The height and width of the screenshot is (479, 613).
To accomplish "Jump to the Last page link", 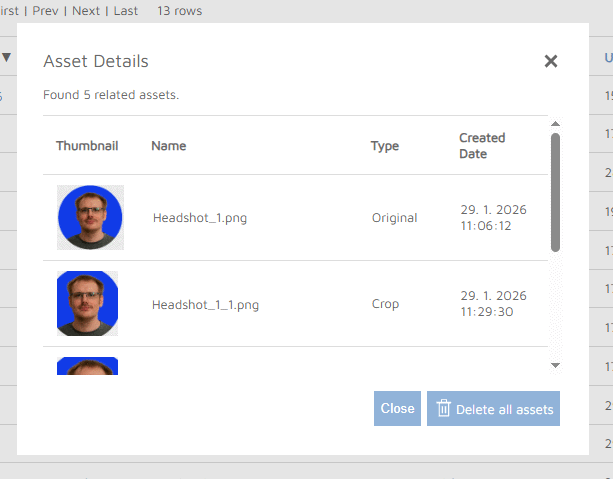I will coord(126,11).
